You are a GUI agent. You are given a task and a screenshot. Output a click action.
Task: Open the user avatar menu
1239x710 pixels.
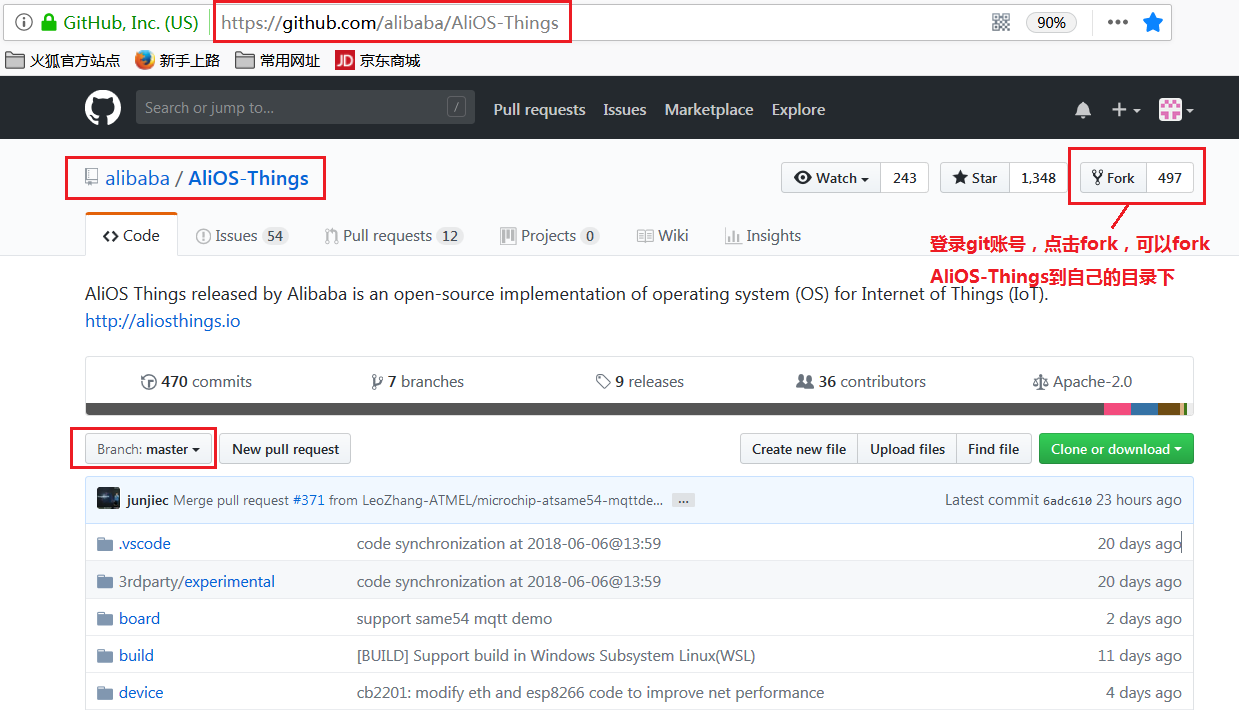click(x=1176, y=110)
